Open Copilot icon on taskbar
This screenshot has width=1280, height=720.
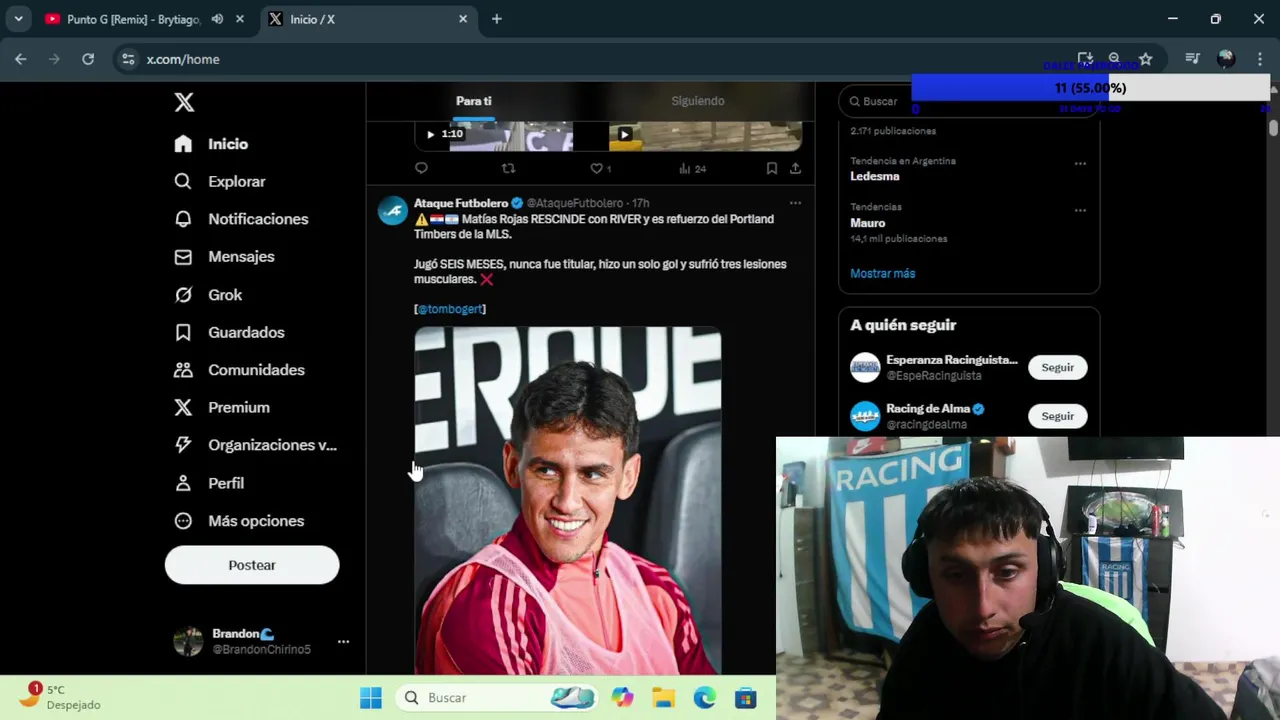[x=623, y=698]
